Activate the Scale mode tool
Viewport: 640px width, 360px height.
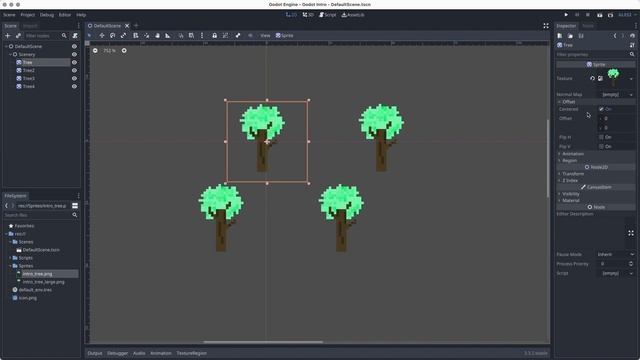pyautogui.click(x=123, y=36)
